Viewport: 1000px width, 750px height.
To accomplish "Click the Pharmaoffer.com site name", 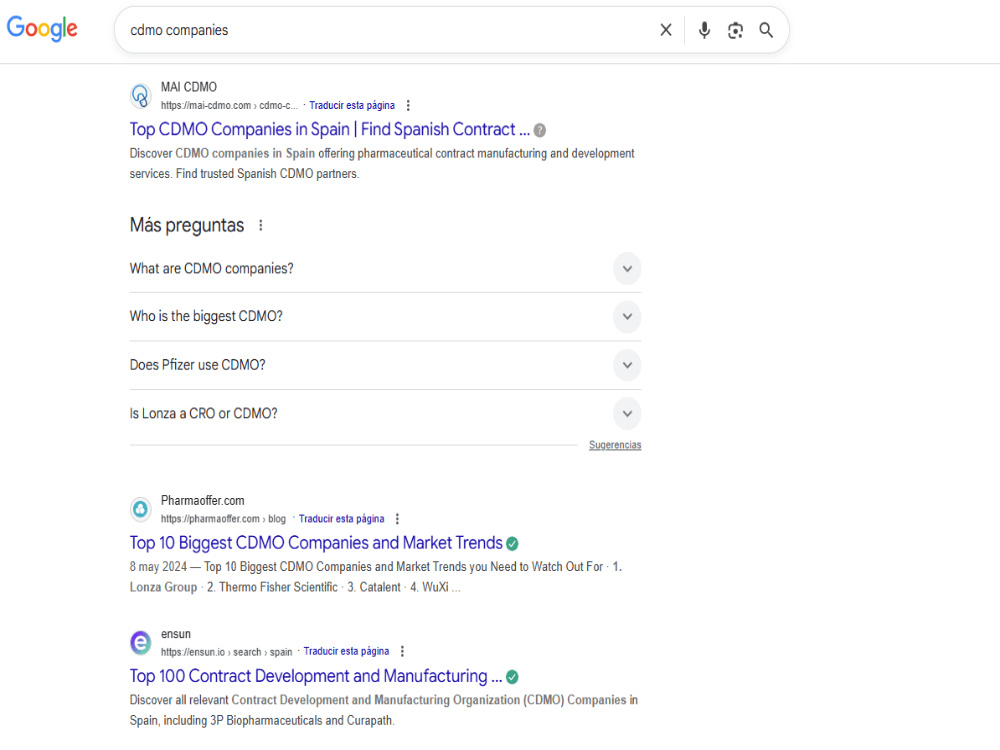I will click(x=202, y=501).
